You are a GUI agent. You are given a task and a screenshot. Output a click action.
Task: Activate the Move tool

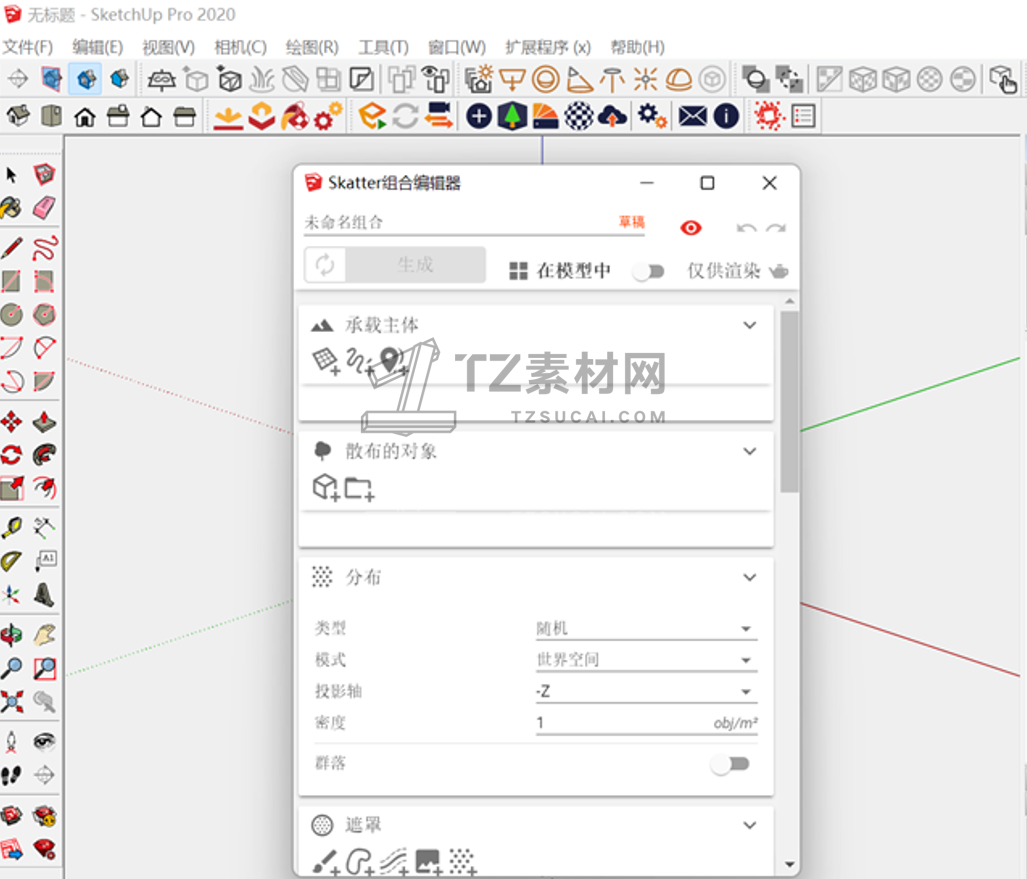12,422
